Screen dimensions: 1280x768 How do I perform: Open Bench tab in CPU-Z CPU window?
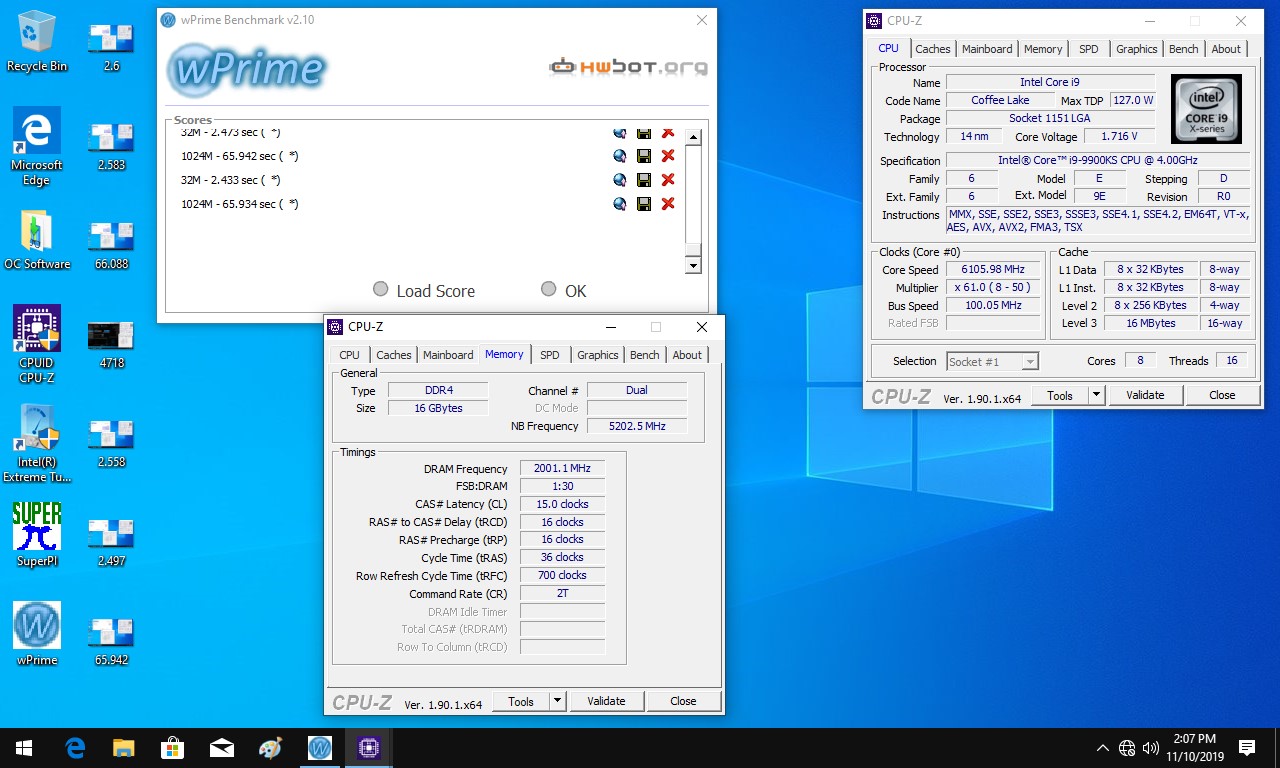[x=1184, y=49]
